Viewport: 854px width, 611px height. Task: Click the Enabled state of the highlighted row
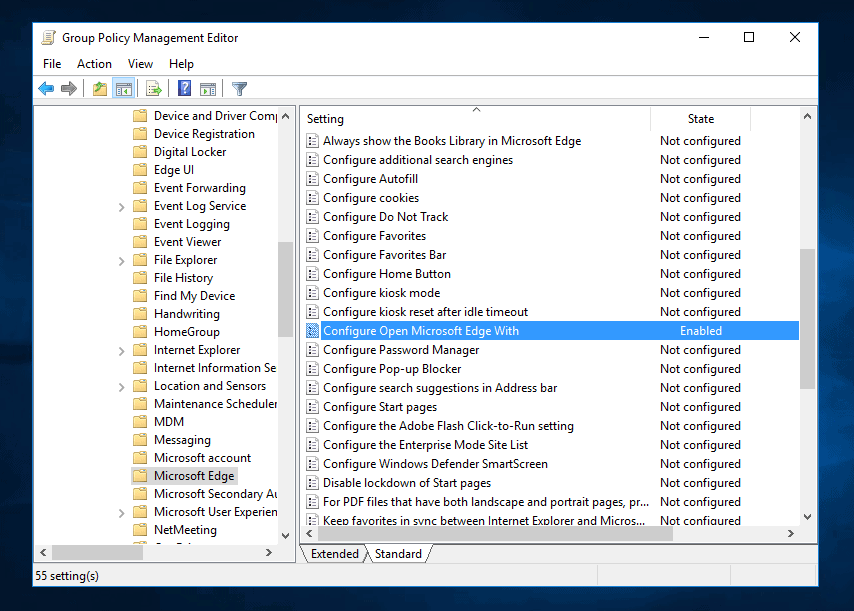point(701,331)
